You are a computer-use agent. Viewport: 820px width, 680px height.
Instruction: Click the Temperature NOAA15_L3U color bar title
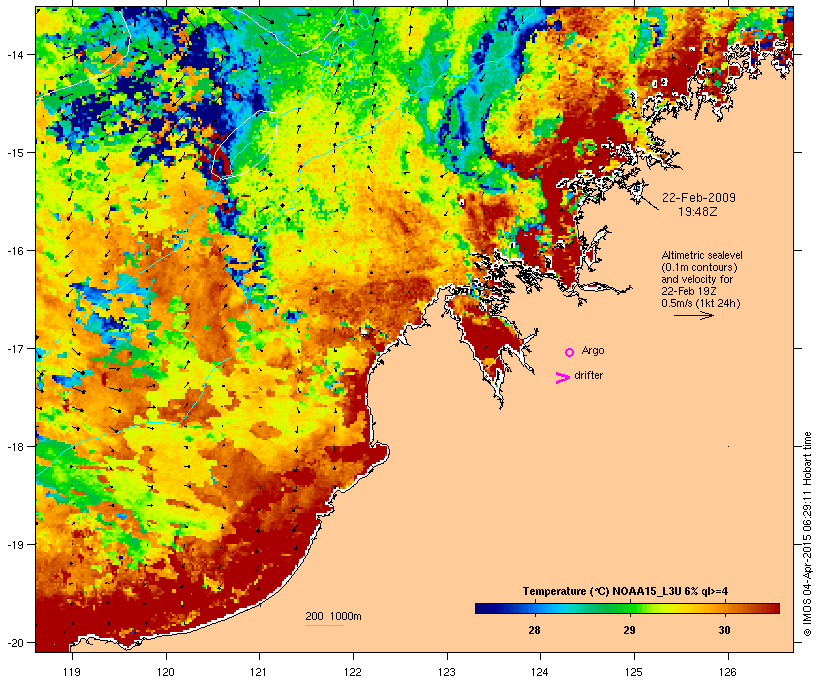(x=625, y=591)
